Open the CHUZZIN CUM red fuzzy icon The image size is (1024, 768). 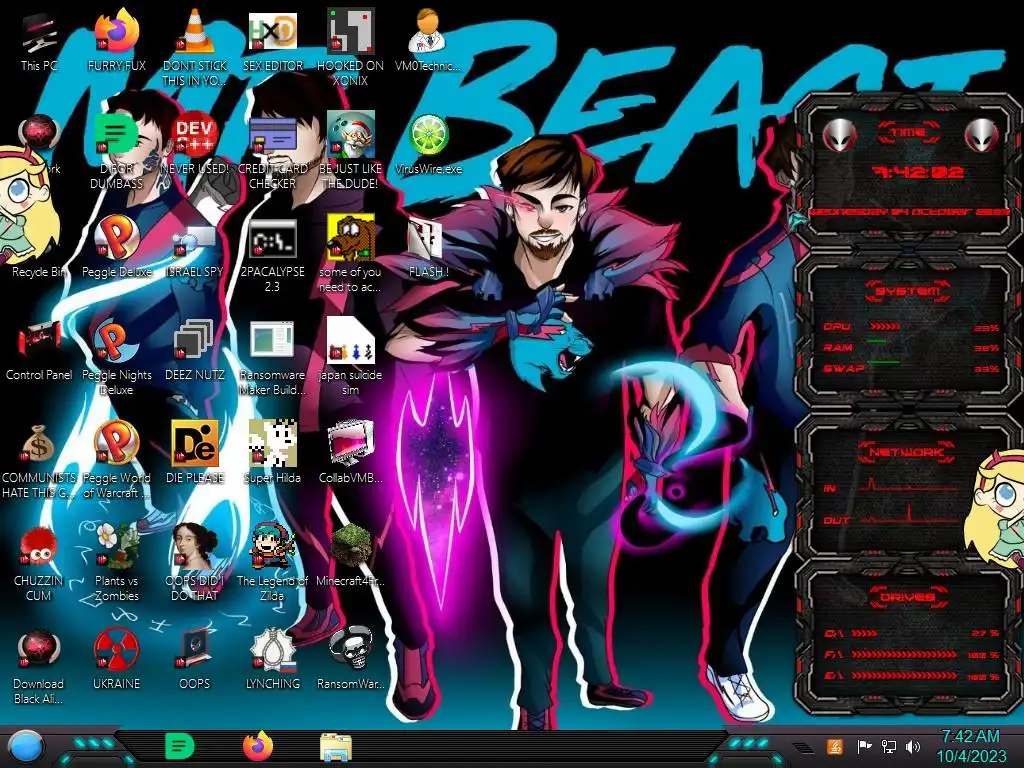tap(39, 564)
